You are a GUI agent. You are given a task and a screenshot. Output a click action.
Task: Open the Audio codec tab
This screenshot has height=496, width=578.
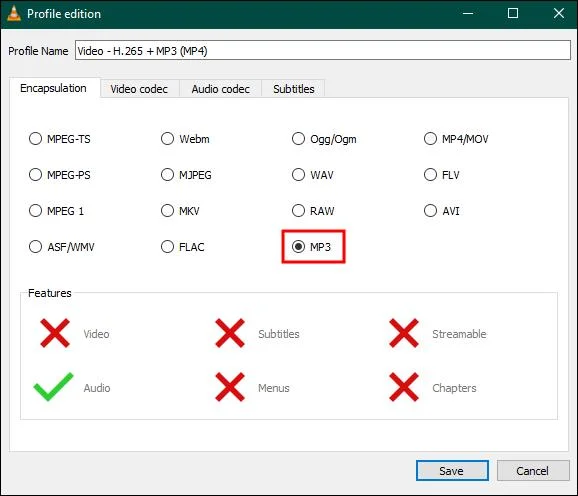pos(220,89)
